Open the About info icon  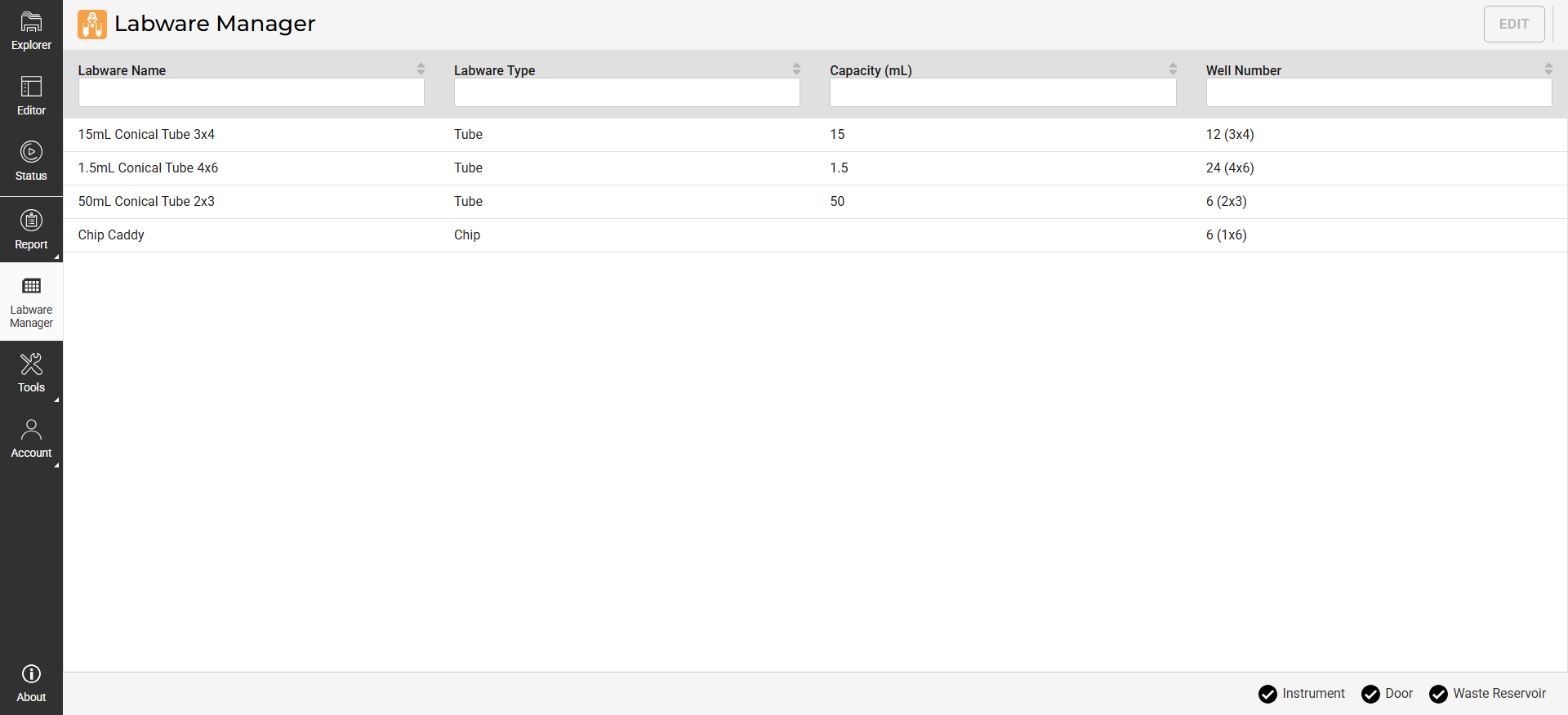pos(31,674)
